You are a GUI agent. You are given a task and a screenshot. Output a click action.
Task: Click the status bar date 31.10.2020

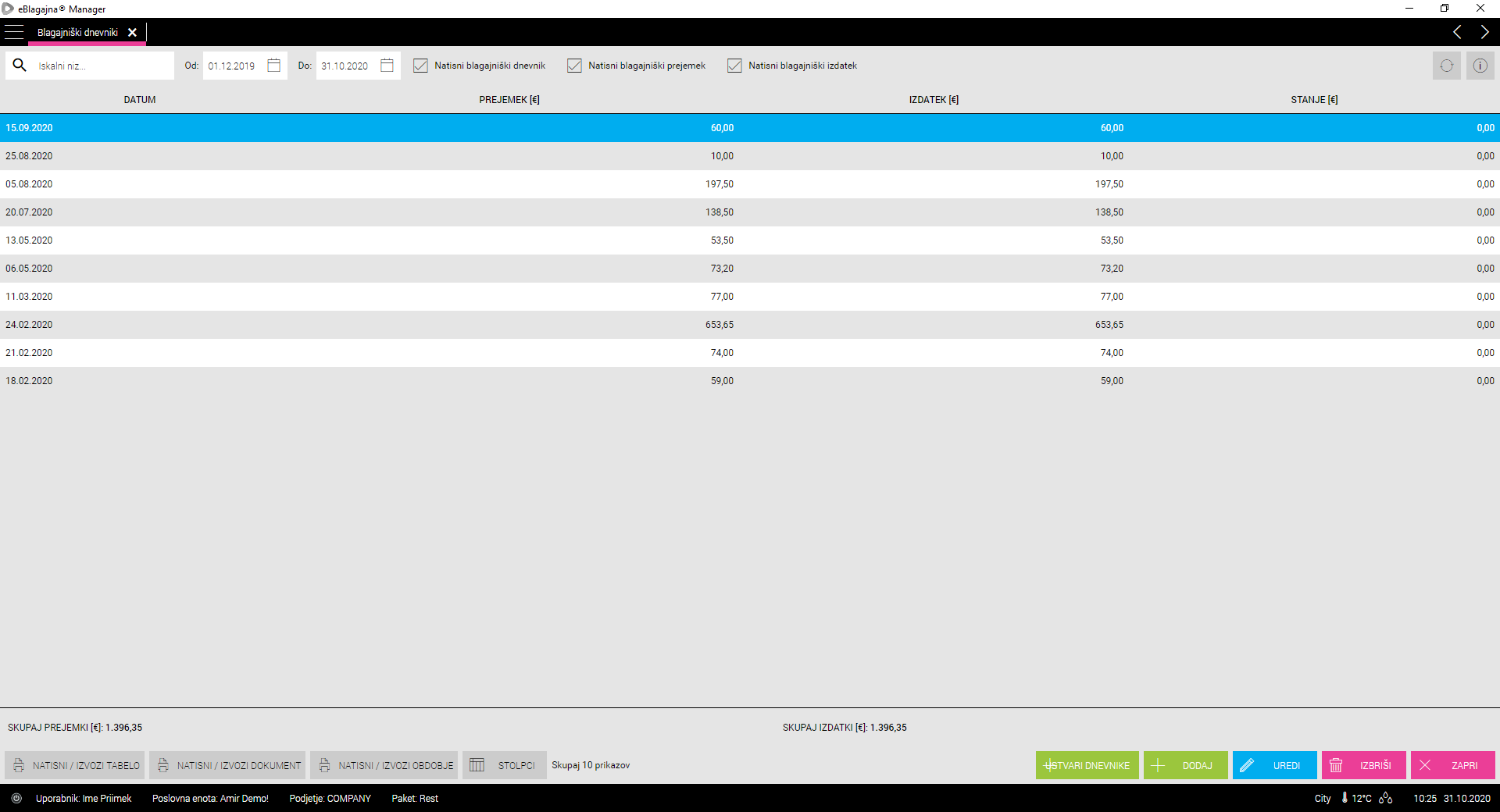[1467, 799]
